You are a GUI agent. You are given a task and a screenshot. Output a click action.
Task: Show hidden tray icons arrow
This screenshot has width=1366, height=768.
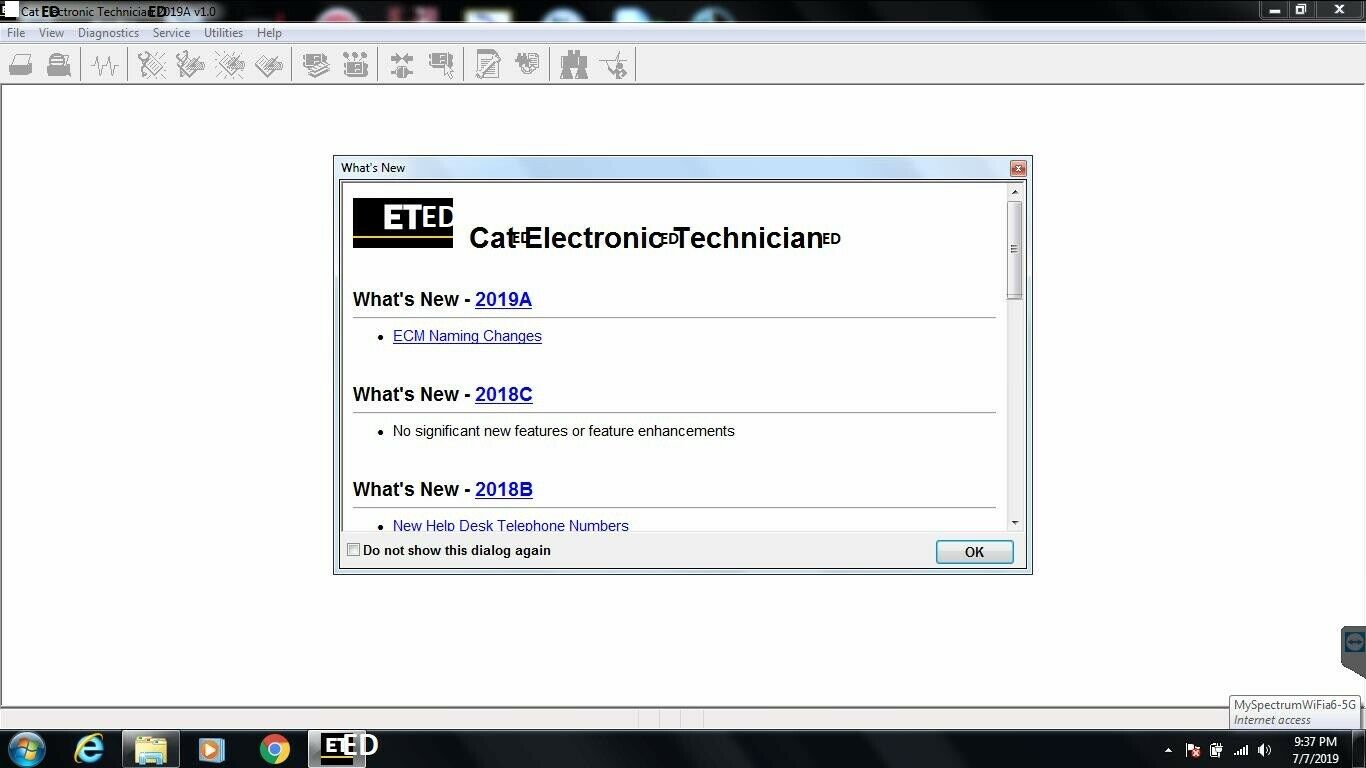[x=1168, y=750]
